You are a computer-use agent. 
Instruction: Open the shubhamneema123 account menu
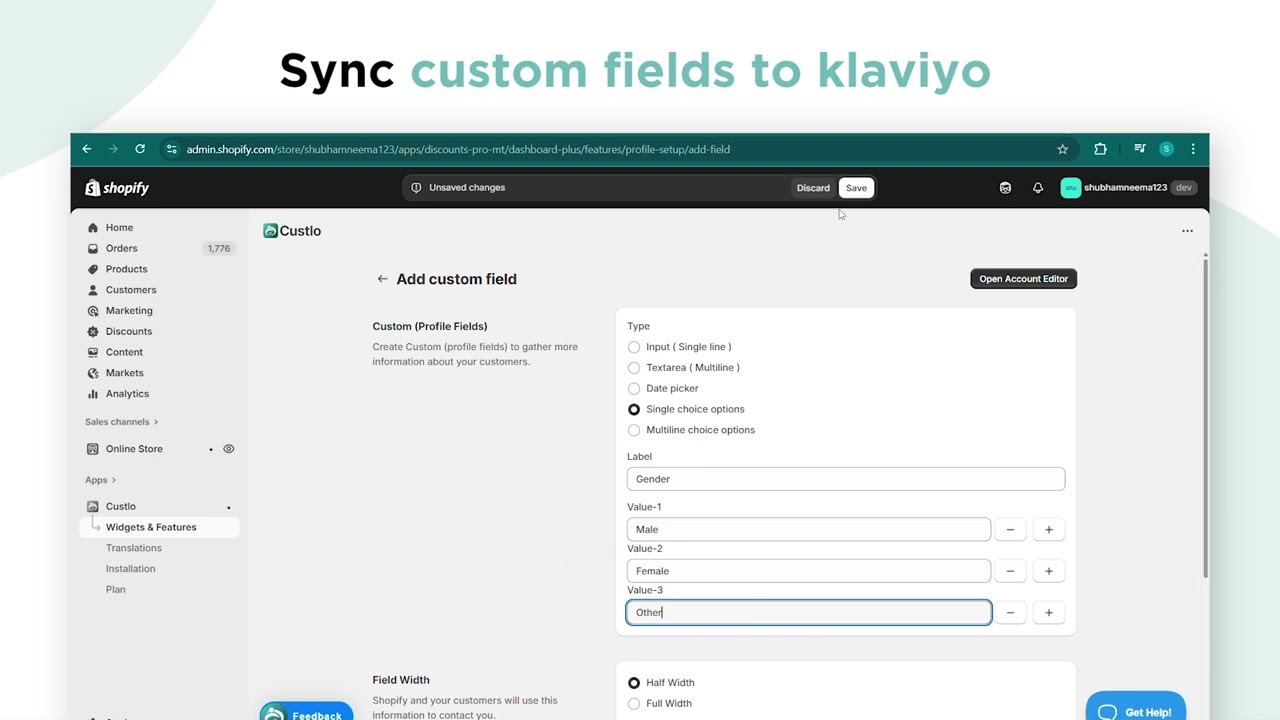point(1128,188)
